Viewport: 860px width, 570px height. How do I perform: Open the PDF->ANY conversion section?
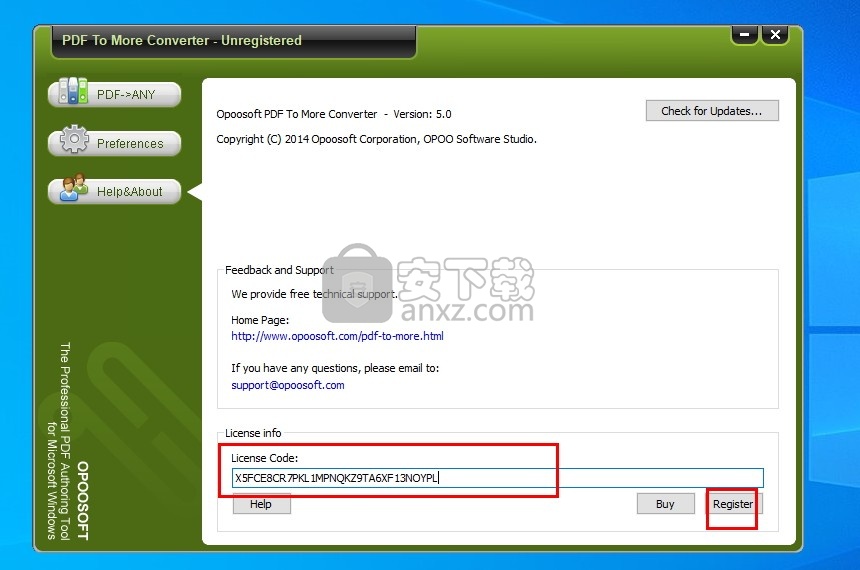click(x=114, y=94)
